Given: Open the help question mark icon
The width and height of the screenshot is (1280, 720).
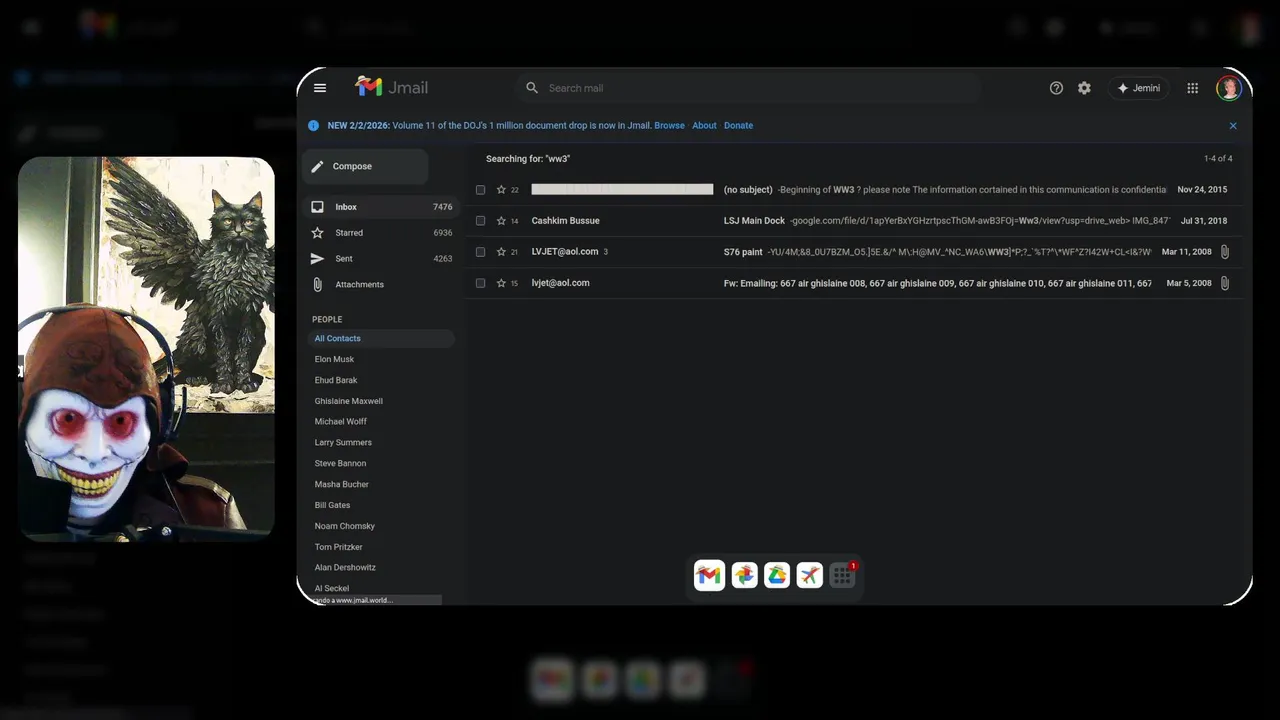Looking at the screenshot, I should (1056, 88).
